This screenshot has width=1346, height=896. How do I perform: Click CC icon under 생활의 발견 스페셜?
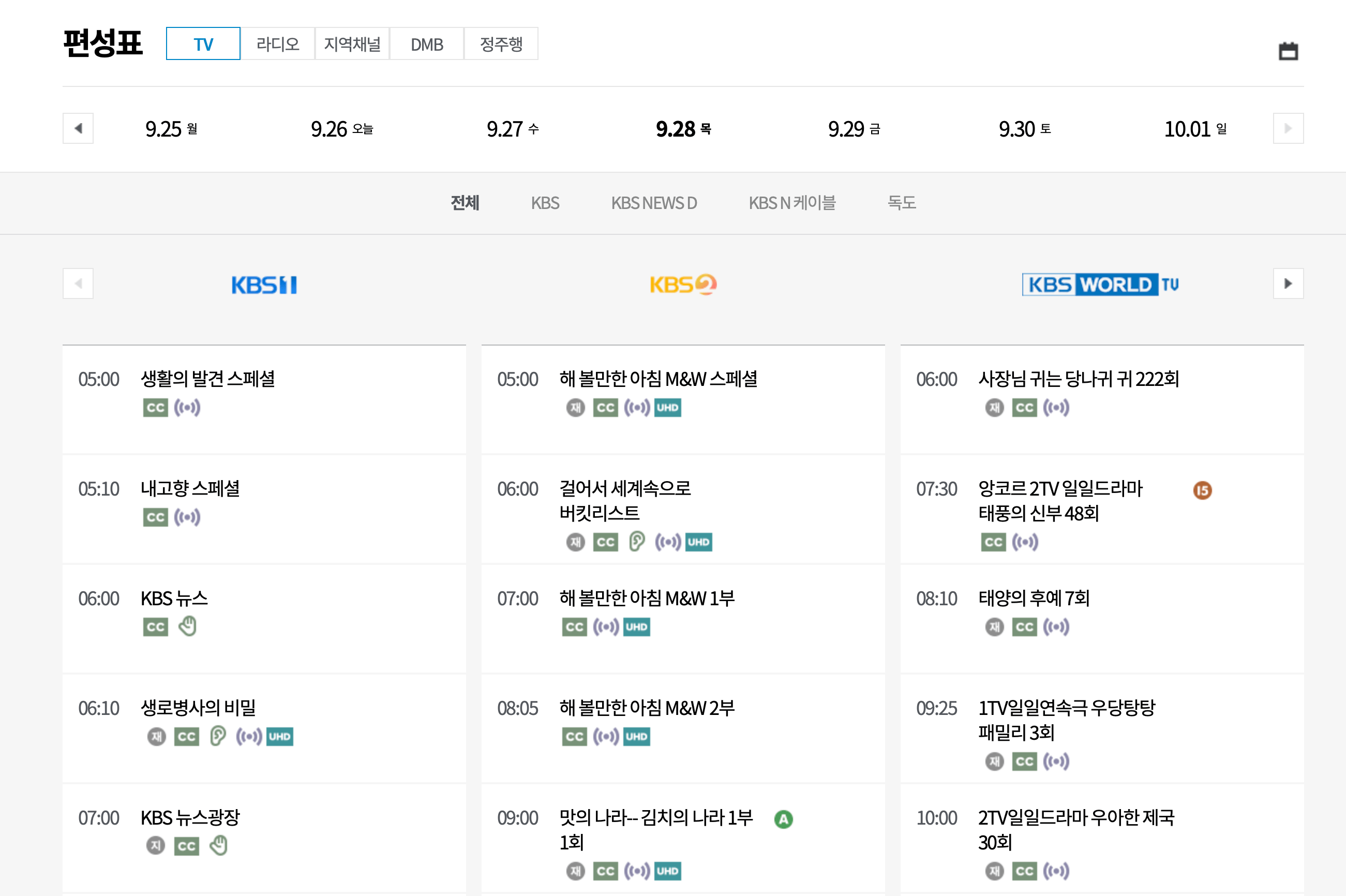point(155,408)
